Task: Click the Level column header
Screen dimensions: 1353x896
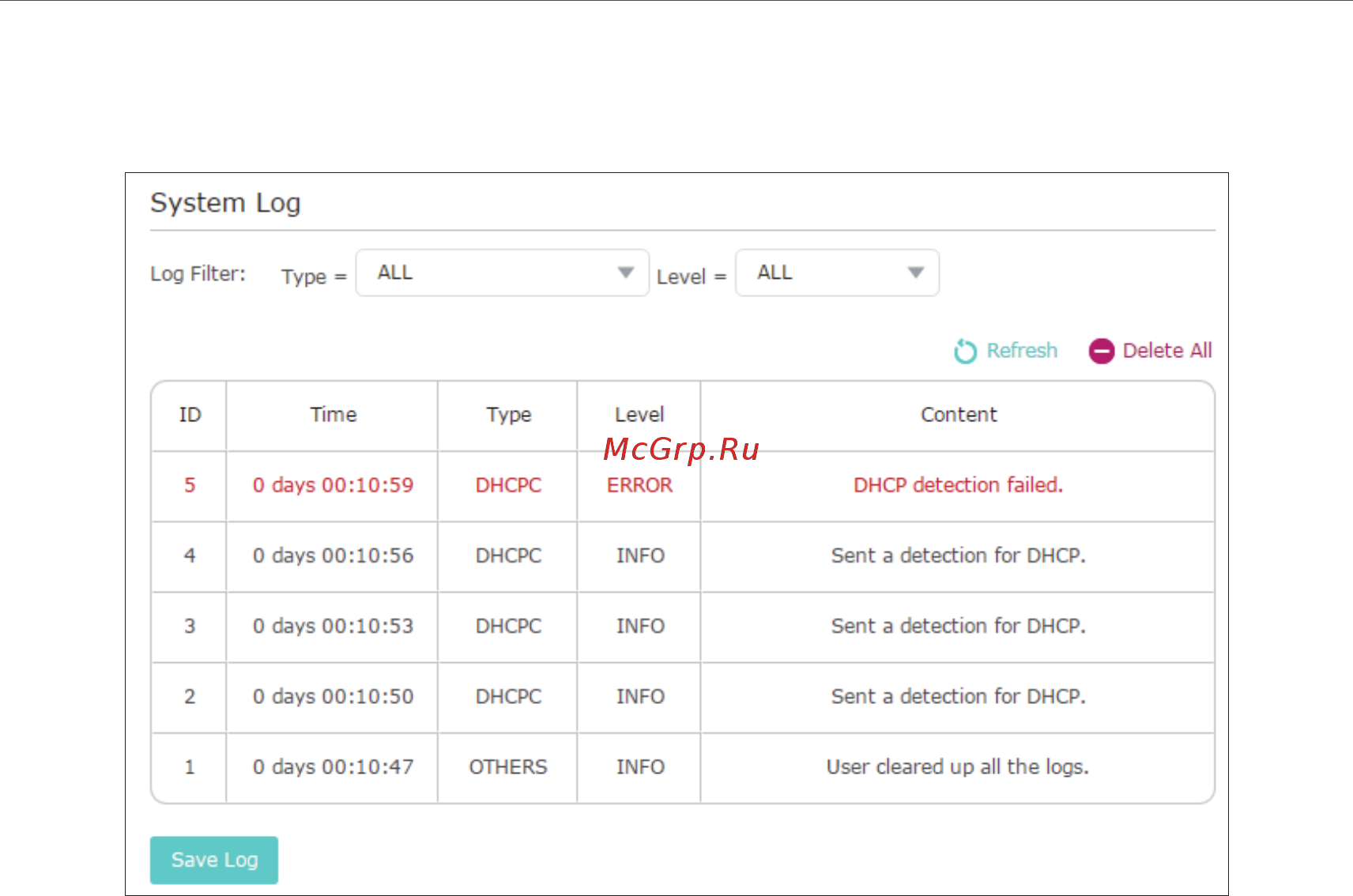Action: click(x=639, y=415)
